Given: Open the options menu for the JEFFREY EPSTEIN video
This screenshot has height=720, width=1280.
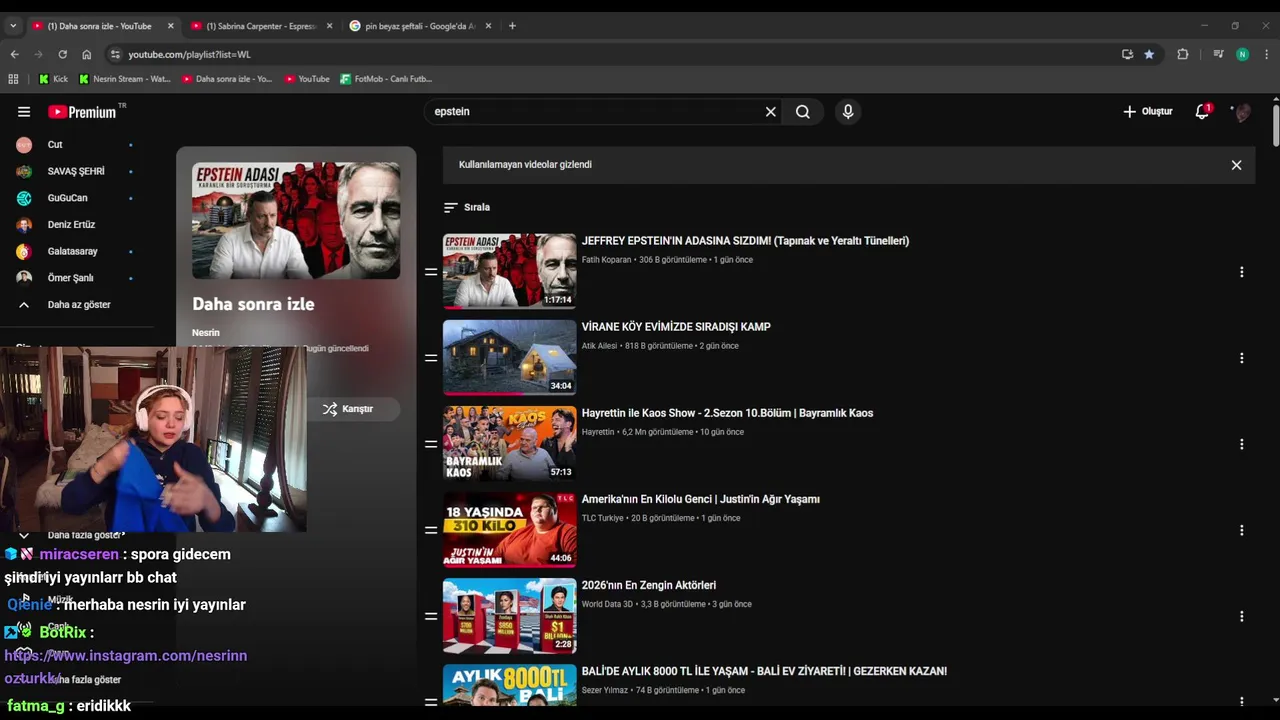Looking at the screenshot, I should (1241, 272).
